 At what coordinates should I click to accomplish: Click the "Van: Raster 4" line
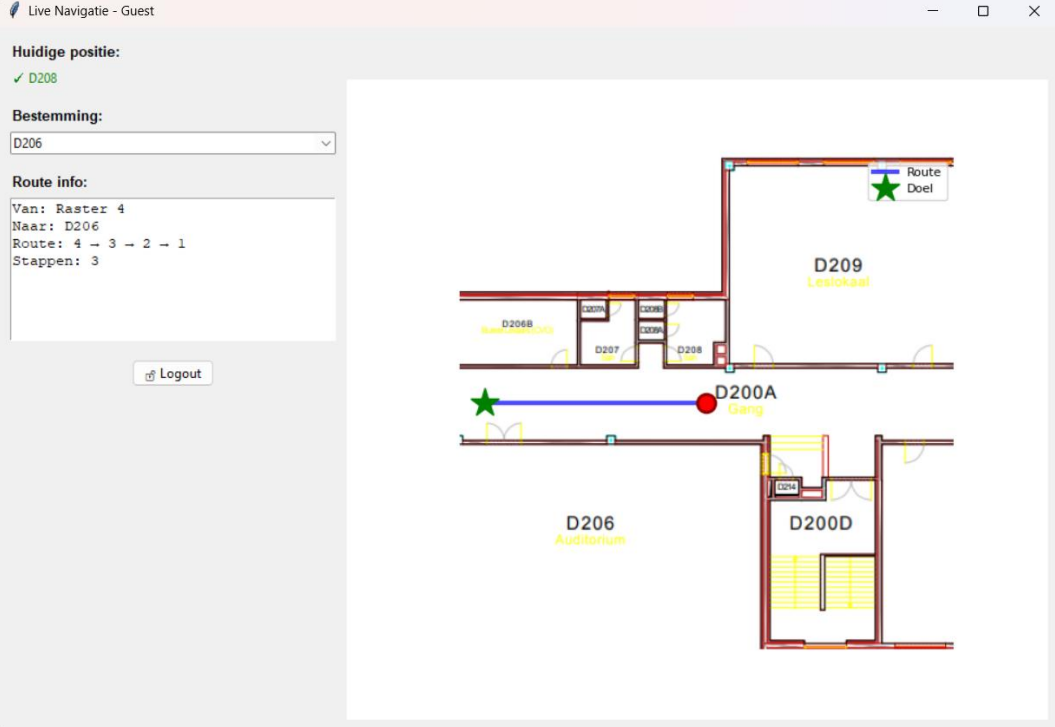coord(69,208)
